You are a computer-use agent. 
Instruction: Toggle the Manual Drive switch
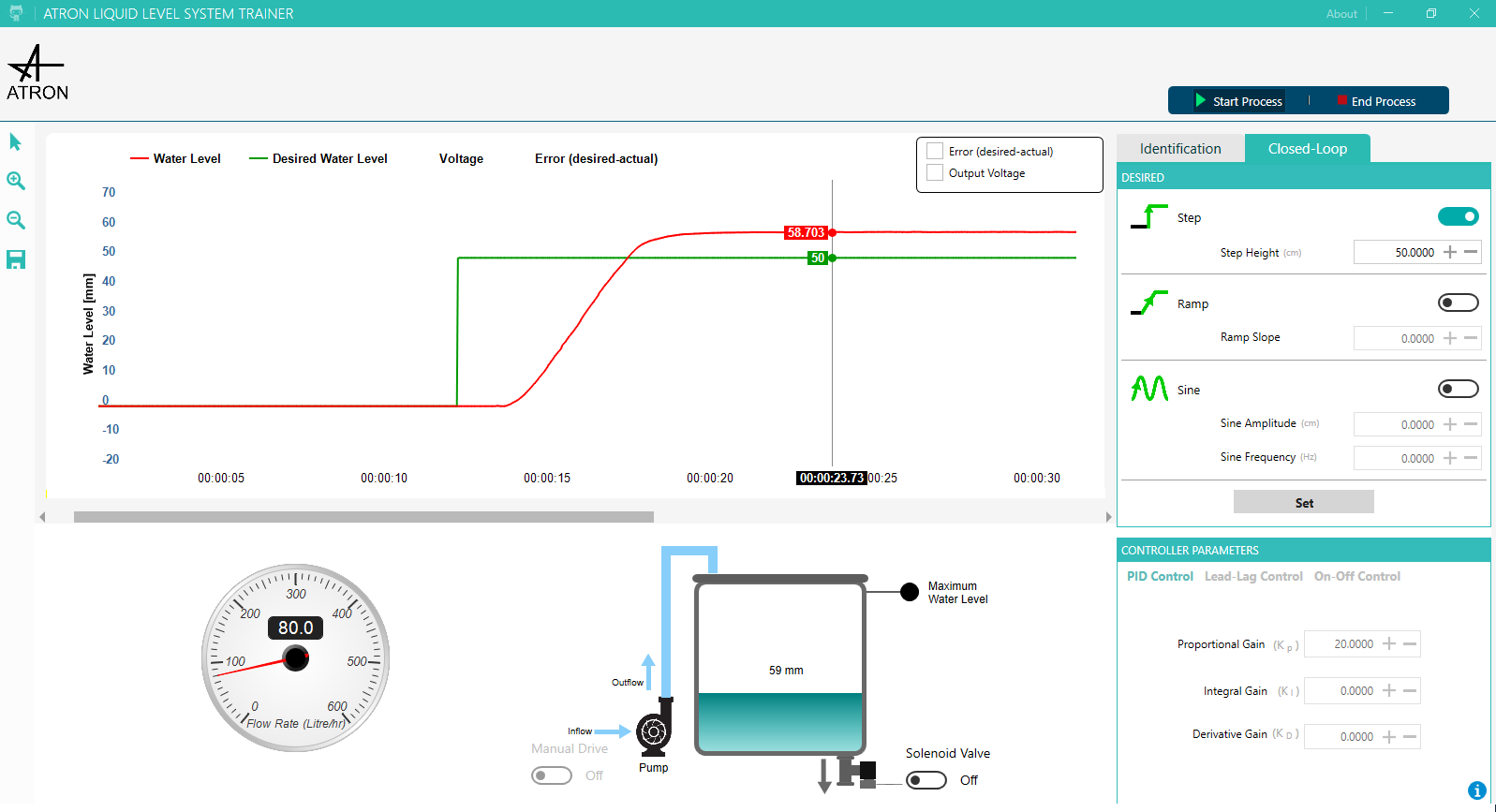click(x=552, y=775)
